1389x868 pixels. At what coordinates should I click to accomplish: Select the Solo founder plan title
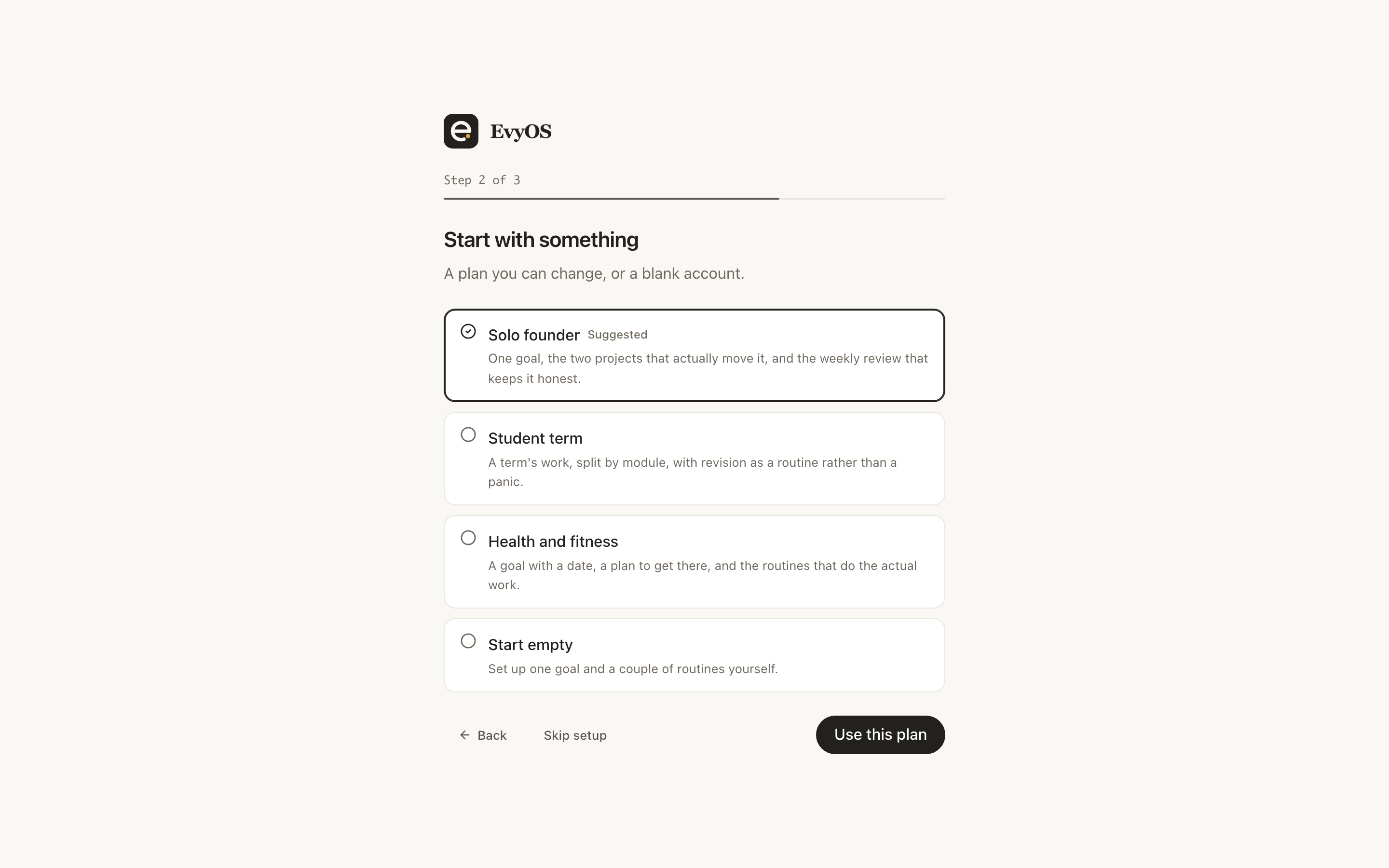point(534,335)
